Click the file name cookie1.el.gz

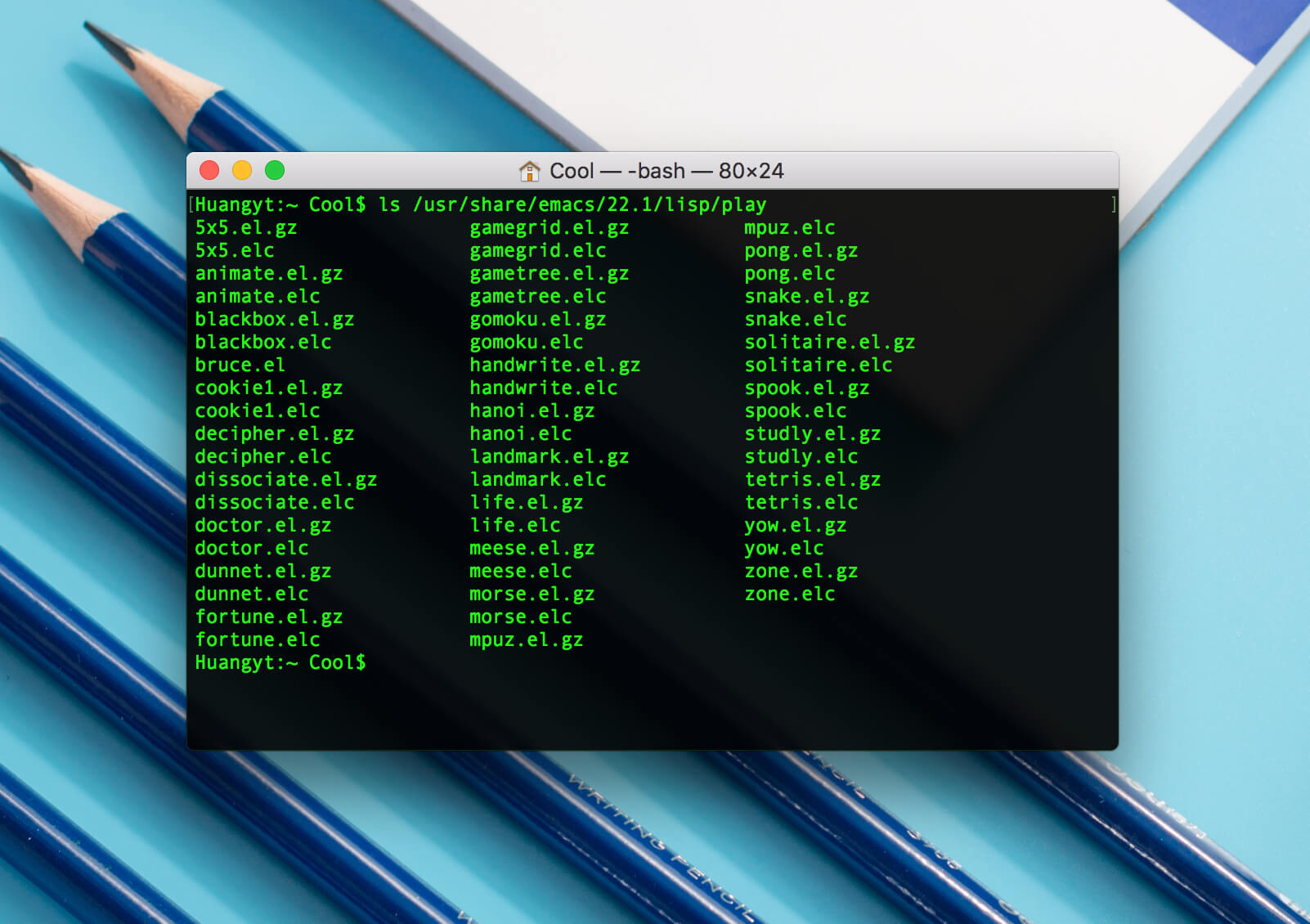(269, 388)
